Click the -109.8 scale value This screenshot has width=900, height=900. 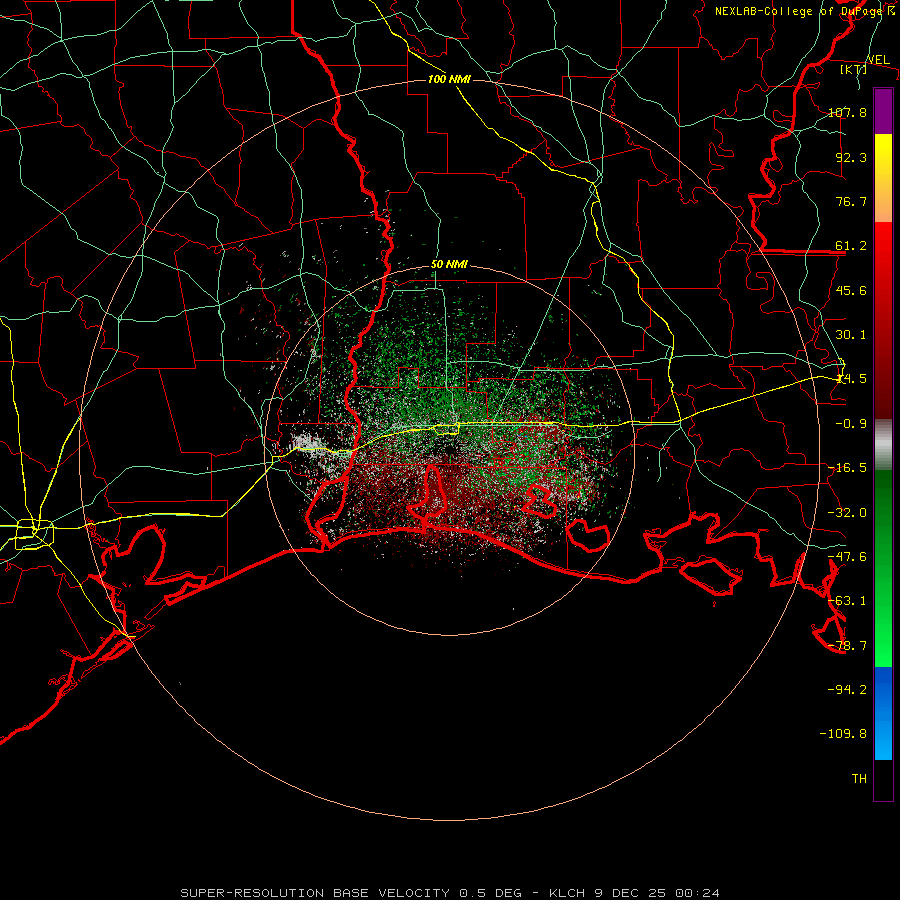click(x=843, y=734)
